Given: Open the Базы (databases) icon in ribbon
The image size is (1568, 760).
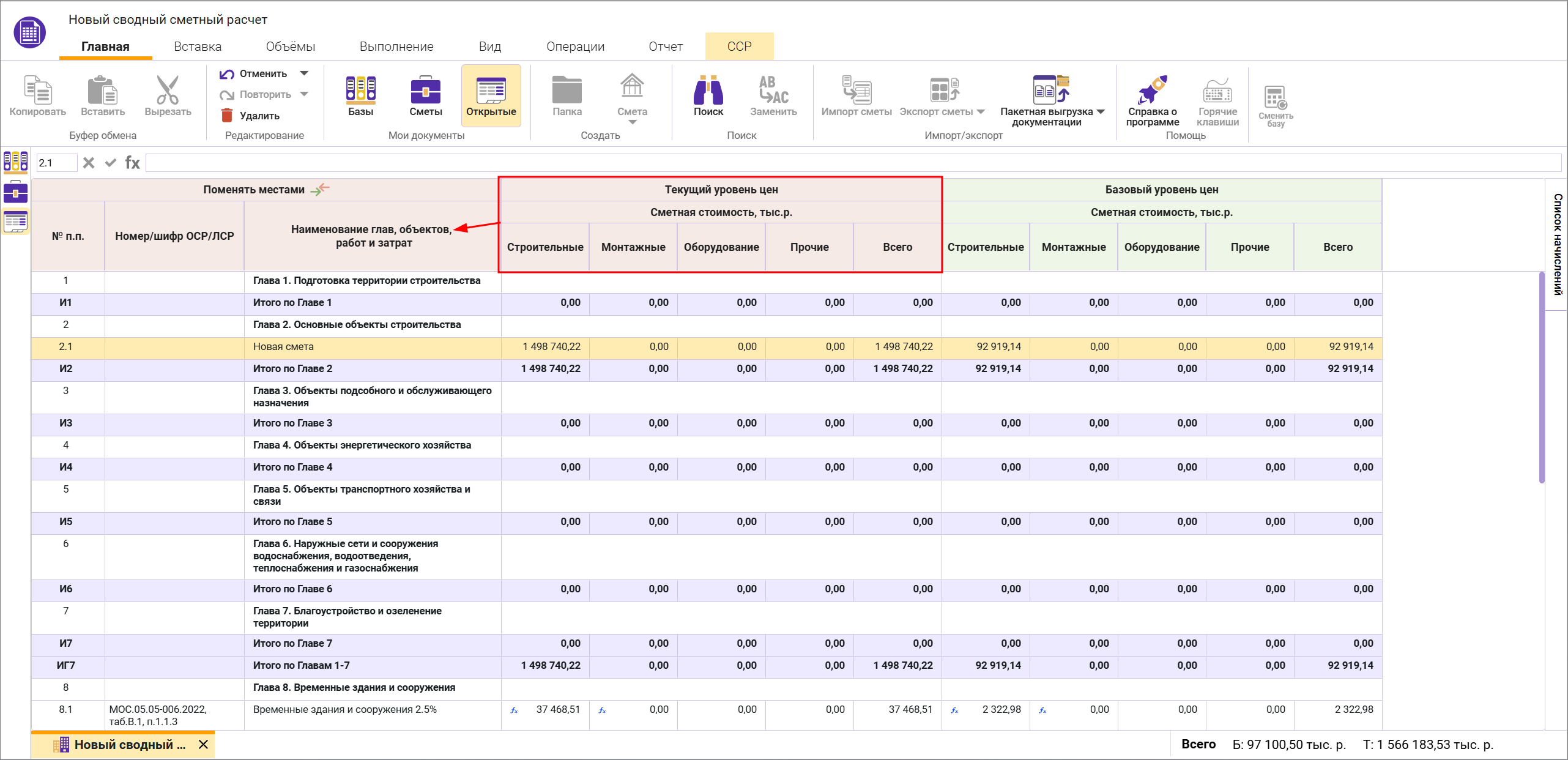Looking at the screenshot, I should coord(360,91).
